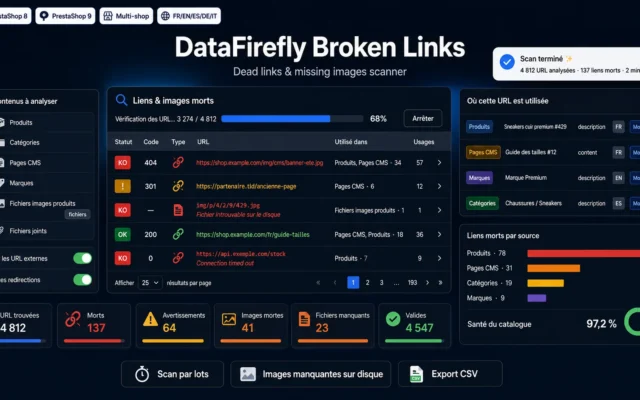Click the document icon on the Fichiers manquants card
This screenshot has width=640, height=400.
coord(304,319)
